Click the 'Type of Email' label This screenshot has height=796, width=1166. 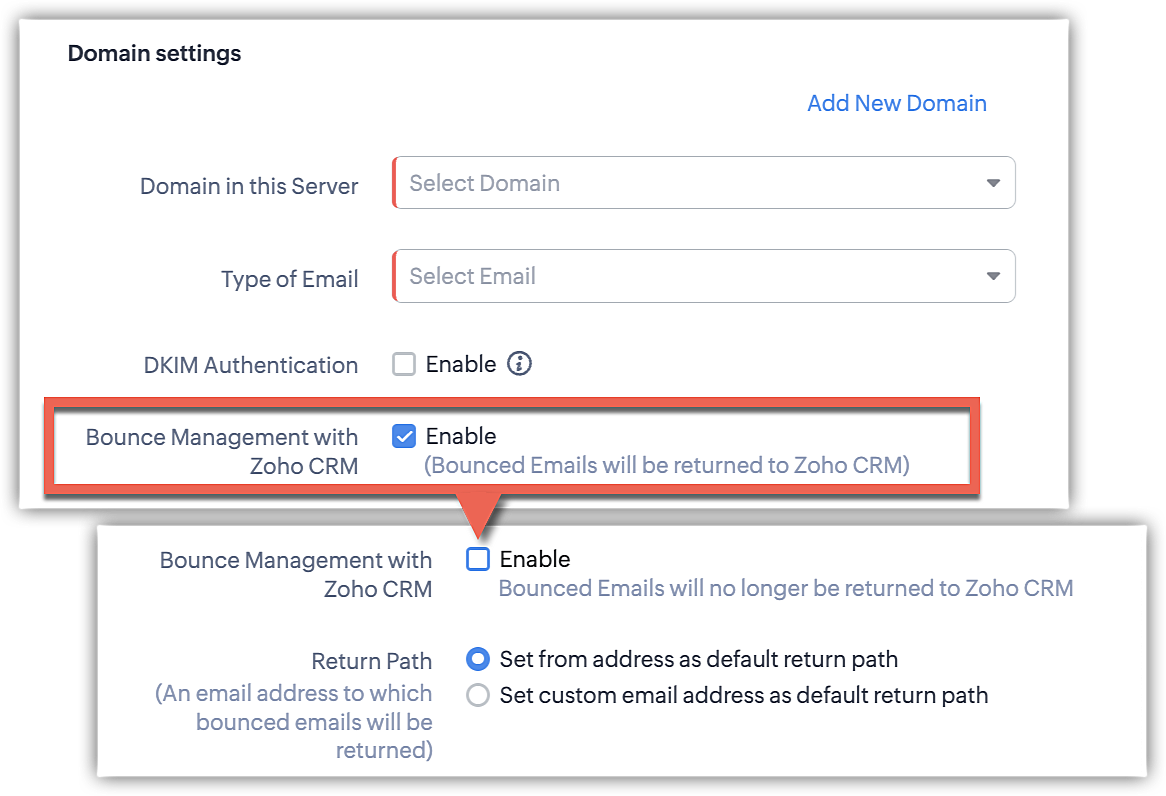point(289,279)
